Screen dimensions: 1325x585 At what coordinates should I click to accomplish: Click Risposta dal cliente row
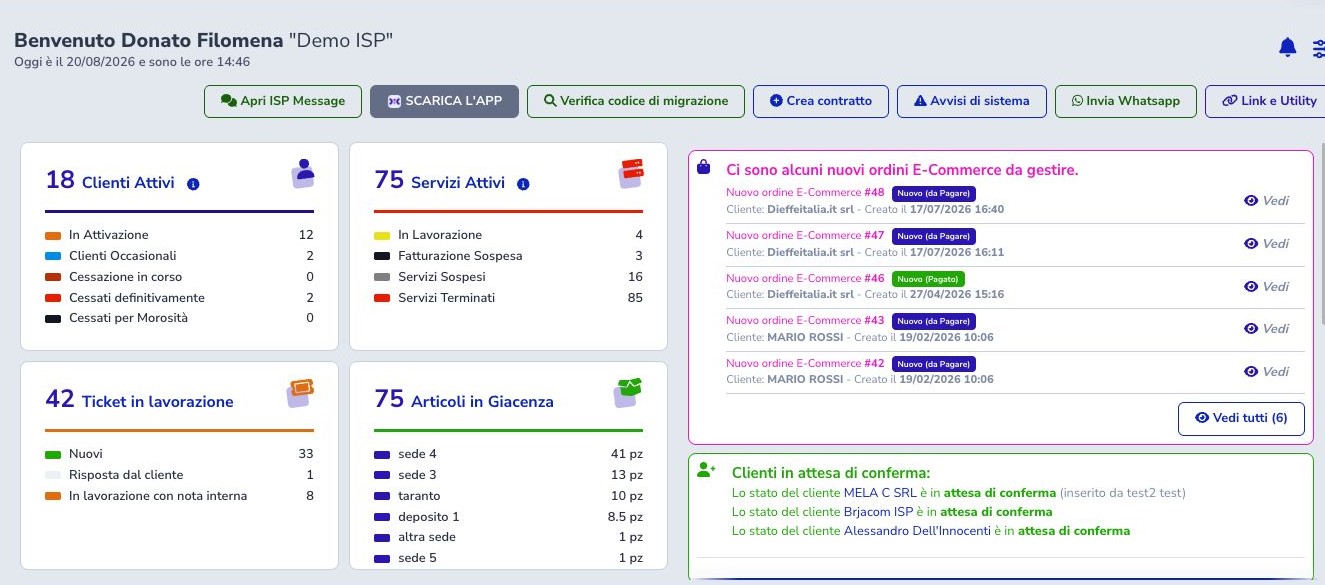pyautogui.click(x=179, y=475)
